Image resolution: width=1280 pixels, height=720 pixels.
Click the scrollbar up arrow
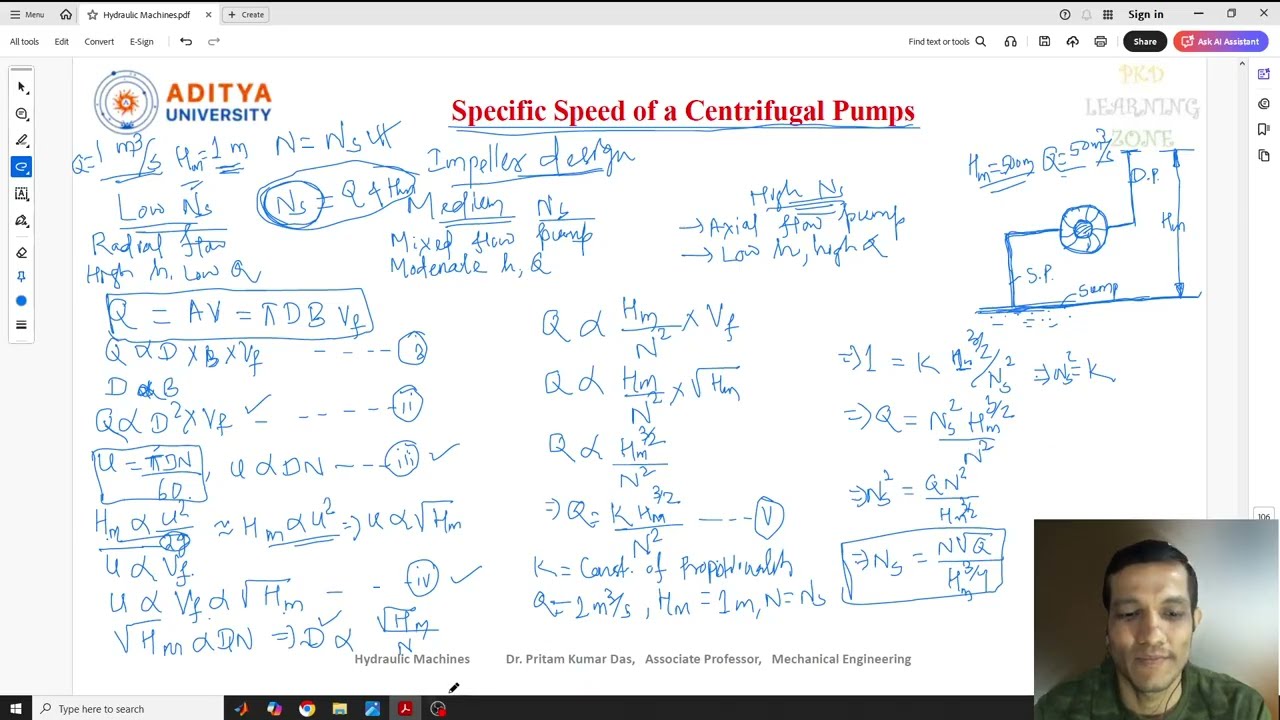pyautogui.click(x=1242, y=64)
